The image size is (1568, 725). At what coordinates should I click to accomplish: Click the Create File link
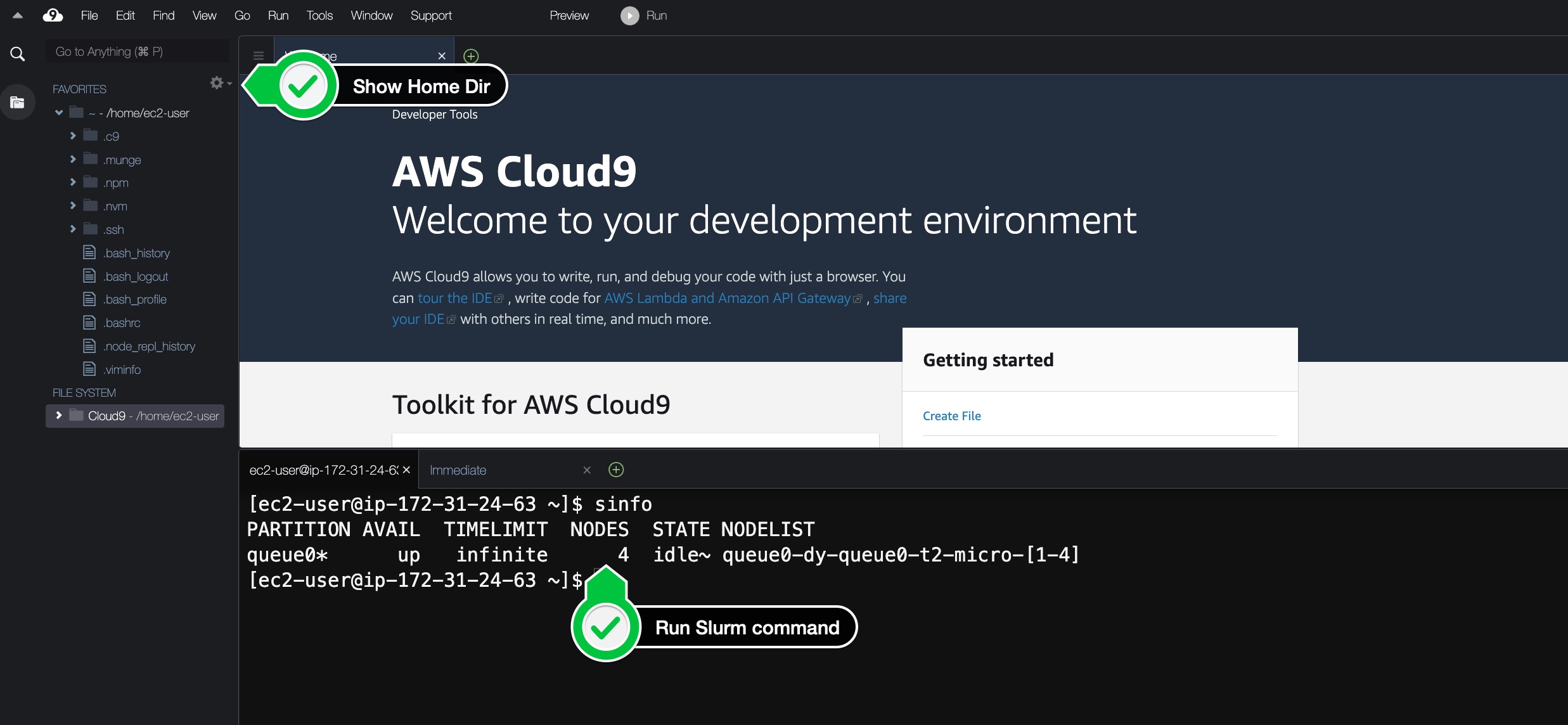pos(952,415)
